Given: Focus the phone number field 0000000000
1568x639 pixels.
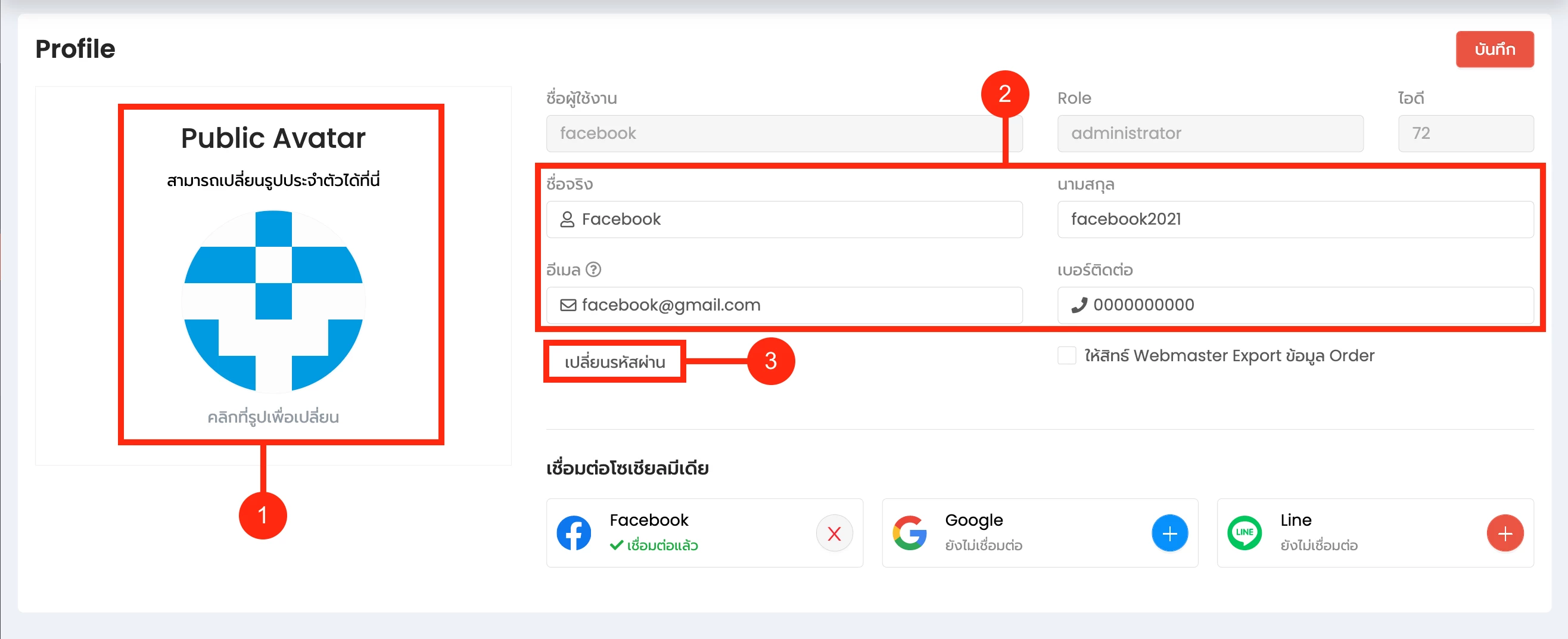Looking at the screenshot, I should [x=1295, y=305].
